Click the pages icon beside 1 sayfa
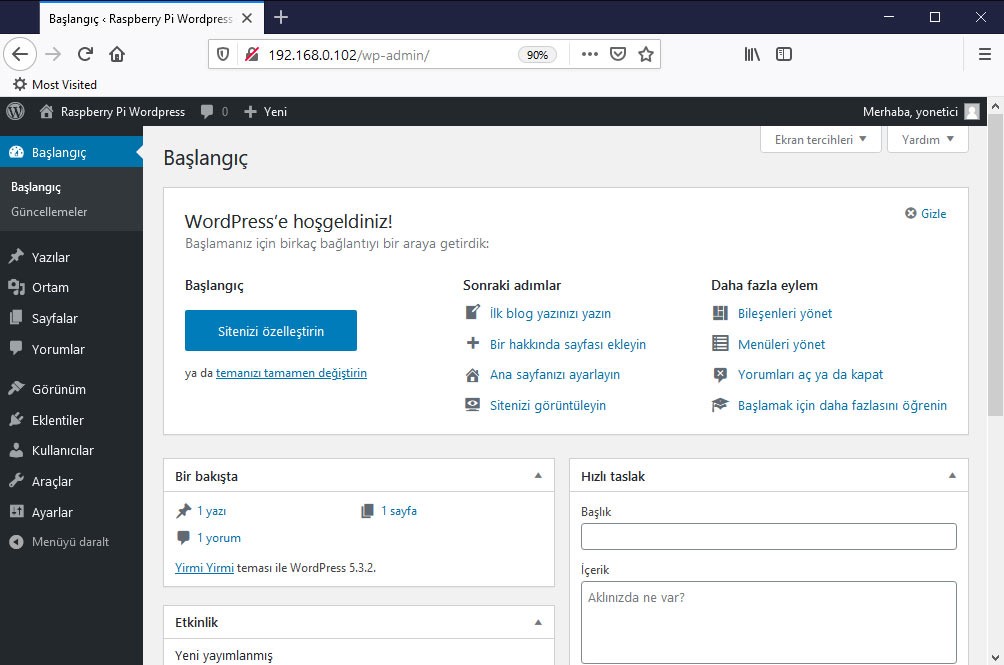Screen dimensions: 1004x665 click(368, 511)
